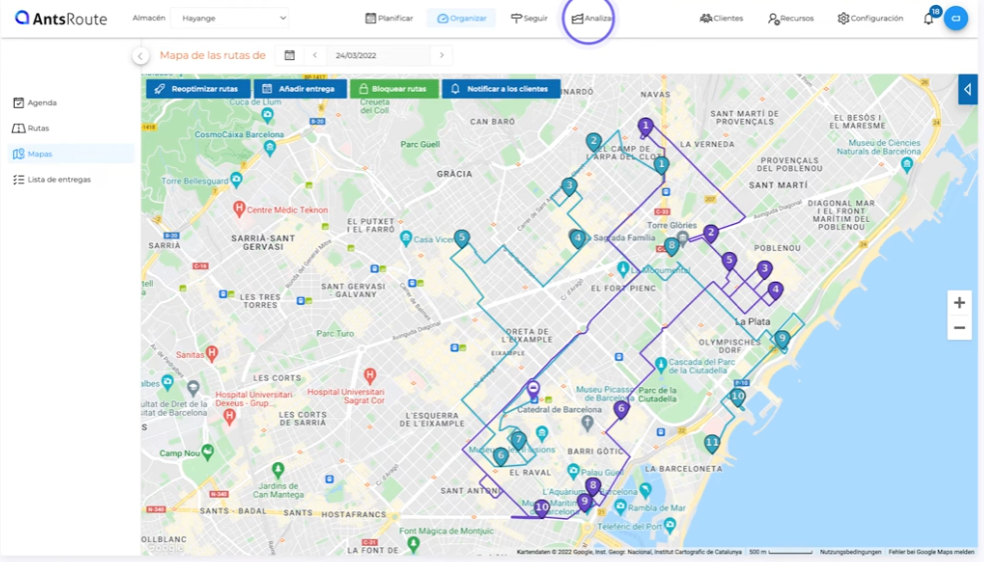Click the Nutzungsbedingungen map link

(x=850, y=552)
